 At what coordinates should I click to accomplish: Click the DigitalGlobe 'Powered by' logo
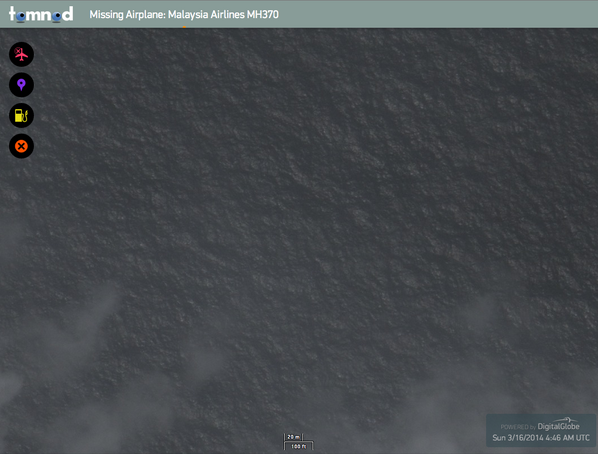coord(540,425)
